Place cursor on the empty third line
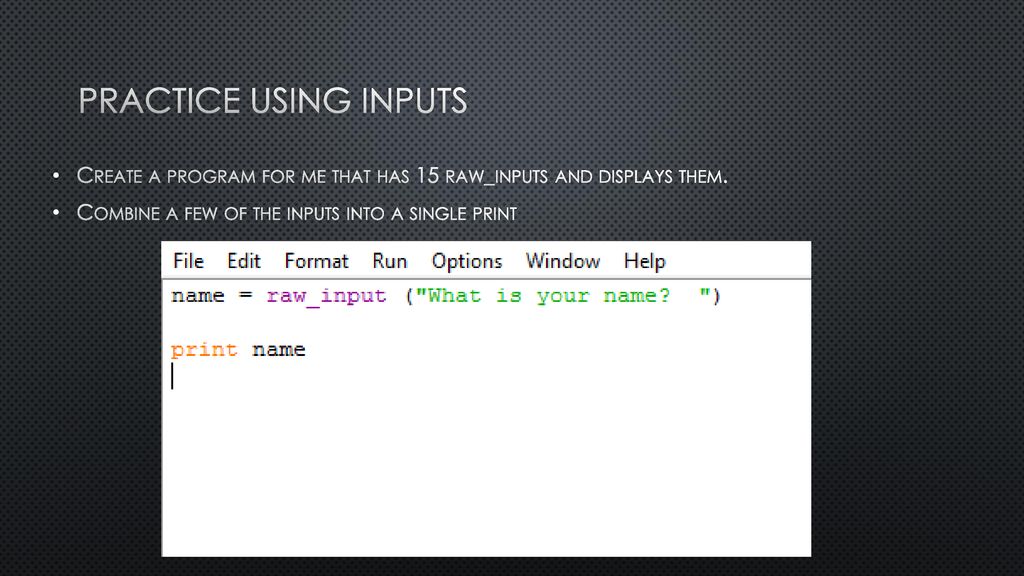This screenshot has width=1024, height=576. 172,376
